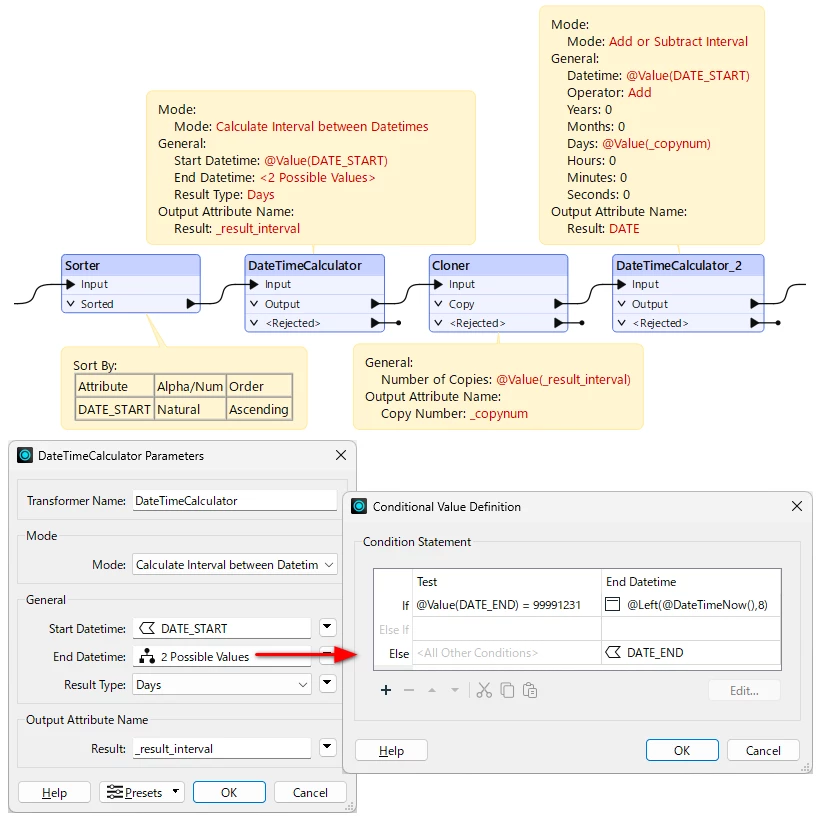
Task: Click the DateTimeCalculator_2 Output port arrow
Action: tap(755, 303)
